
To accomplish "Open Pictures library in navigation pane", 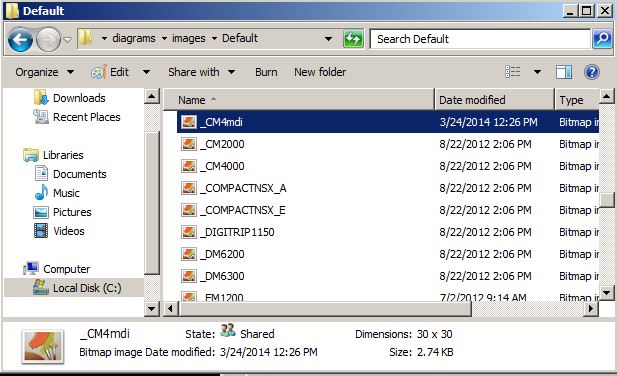I will coord(72,212).
